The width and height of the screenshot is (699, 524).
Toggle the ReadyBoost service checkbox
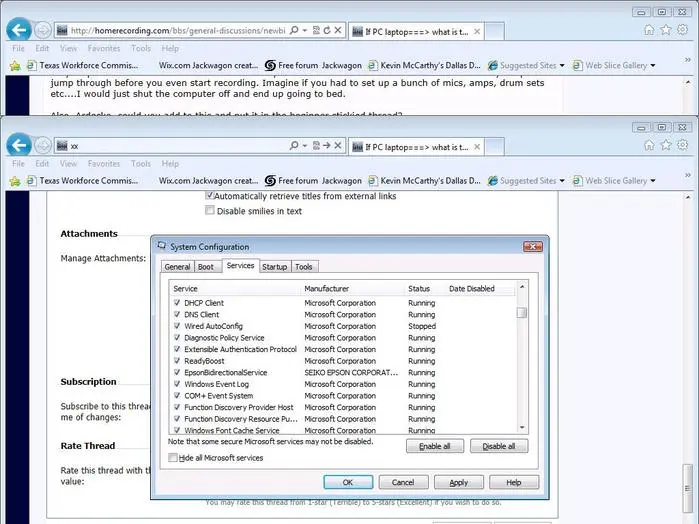177,361
